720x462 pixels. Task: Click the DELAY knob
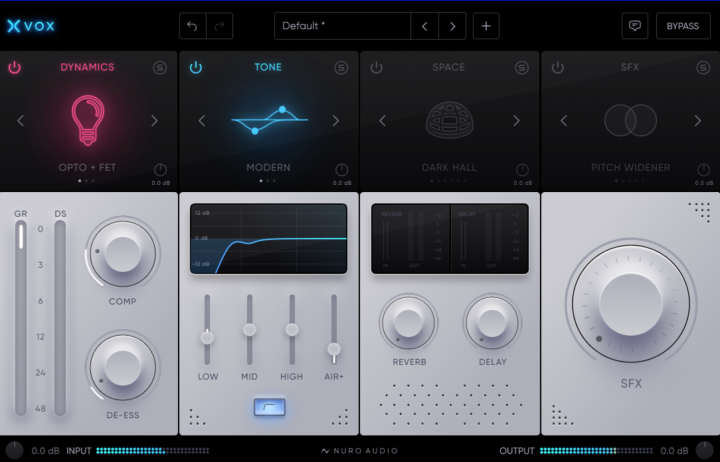[x=492, y=322]
